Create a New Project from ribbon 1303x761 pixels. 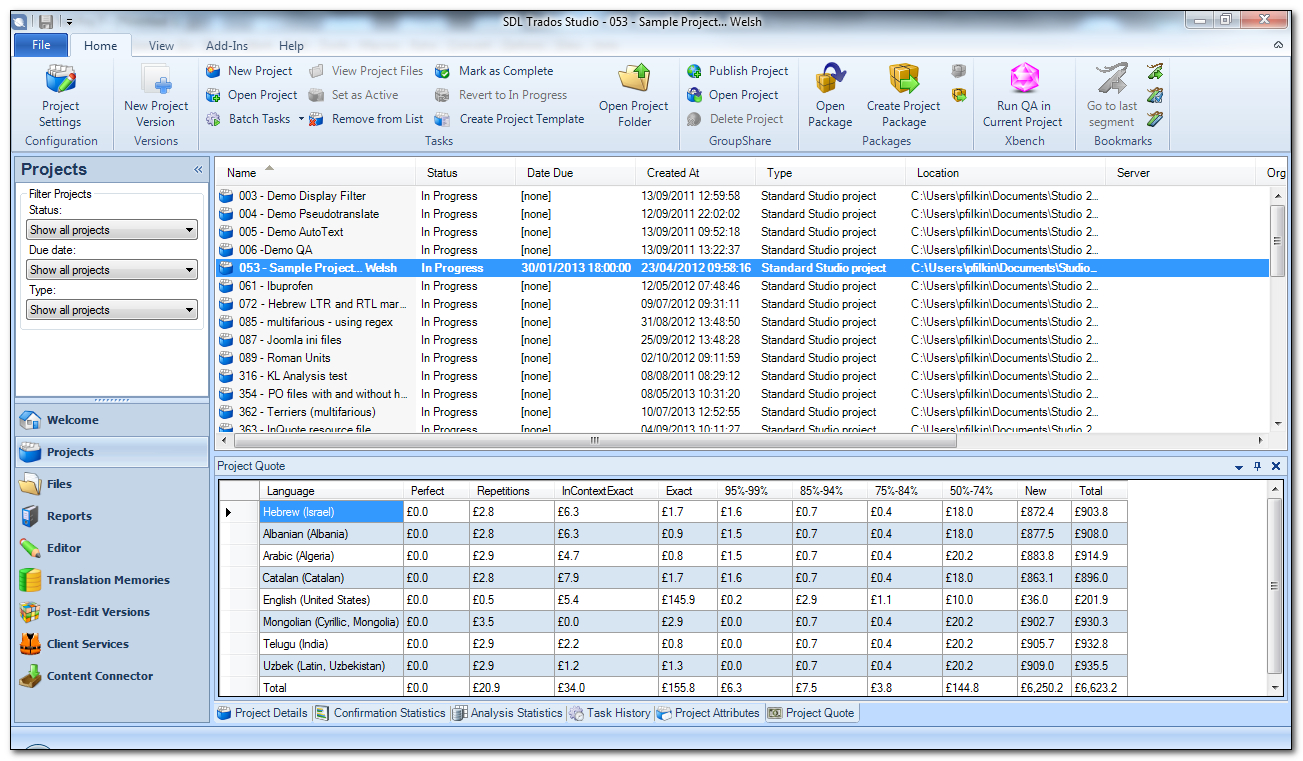(x=249, y=71)
